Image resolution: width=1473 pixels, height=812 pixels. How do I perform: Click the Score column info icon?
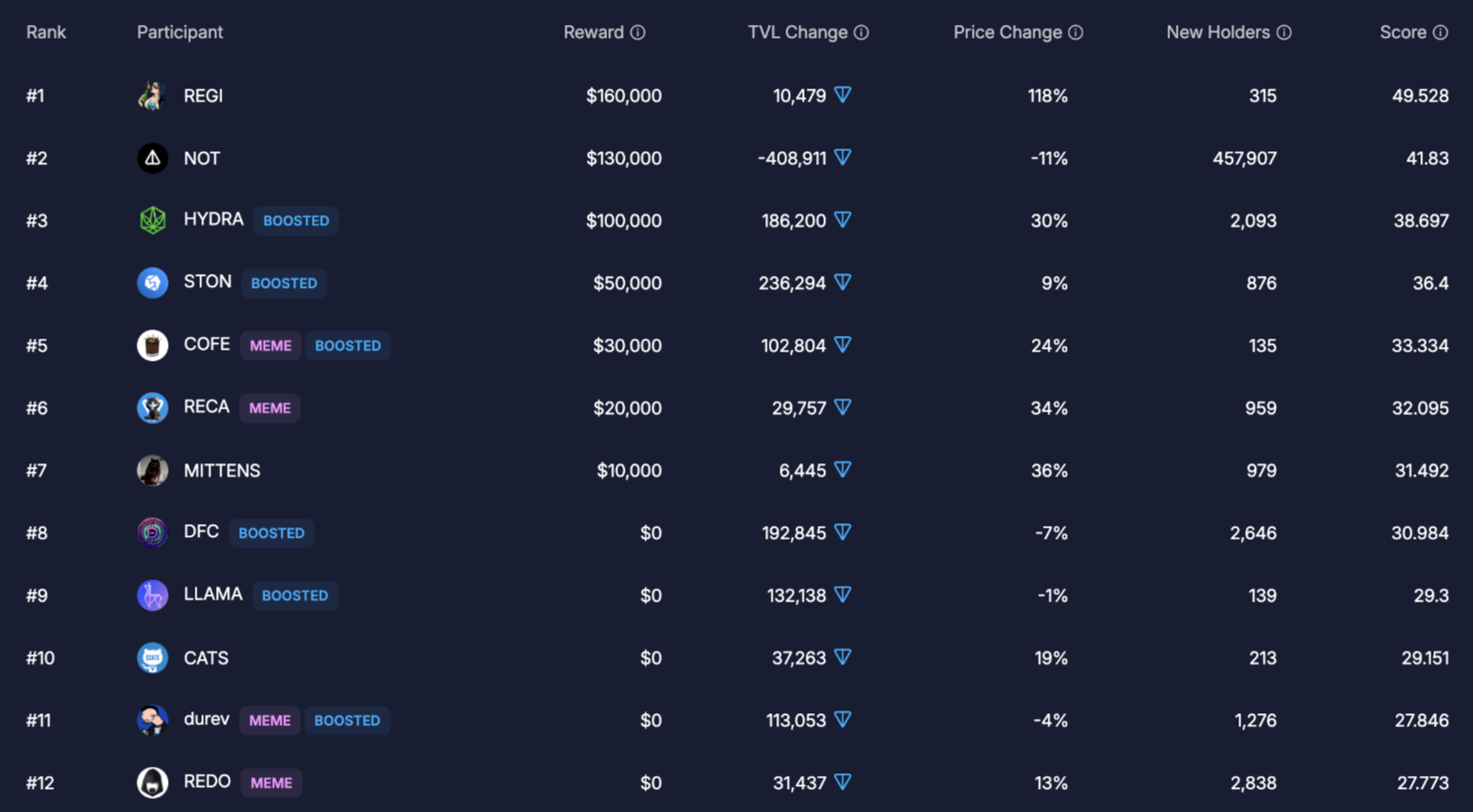pyautogui.click(x=1440, y=32)
